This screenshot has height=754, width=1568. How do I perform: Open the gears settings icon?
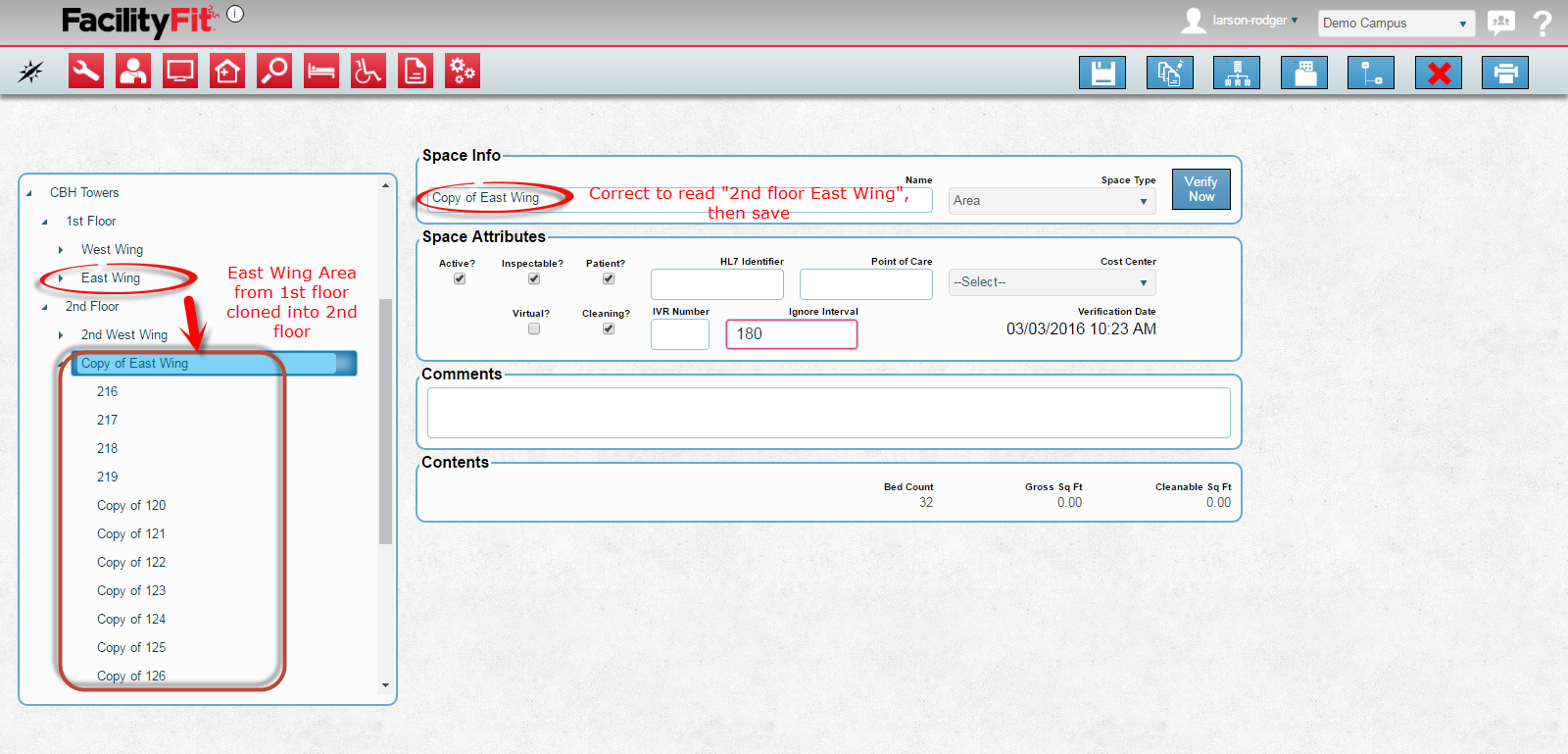pyautogui.click(x=463, y=72)
